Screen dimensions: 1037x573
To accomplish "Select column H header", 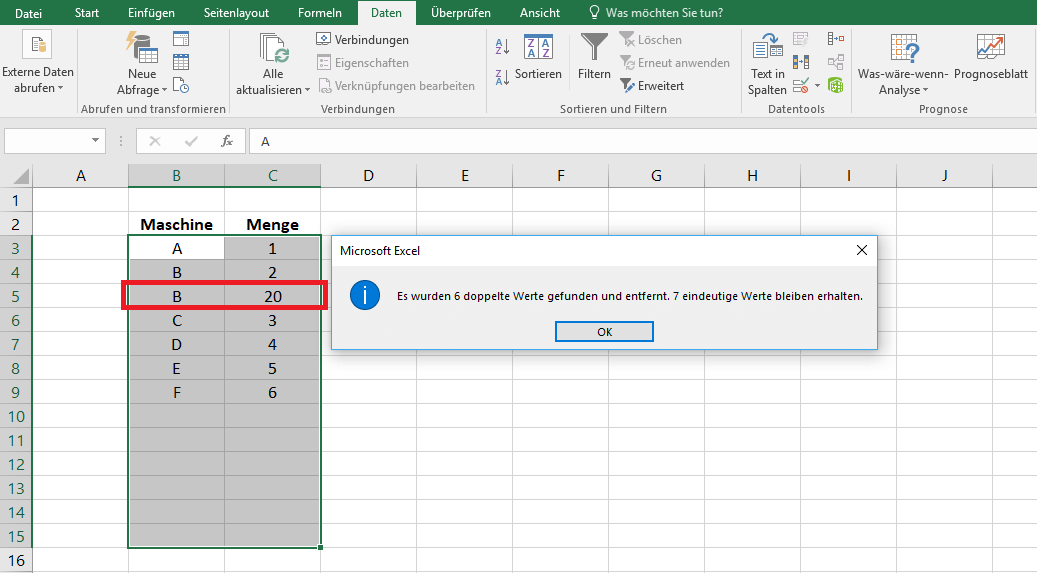I will (x=753, y=175).
